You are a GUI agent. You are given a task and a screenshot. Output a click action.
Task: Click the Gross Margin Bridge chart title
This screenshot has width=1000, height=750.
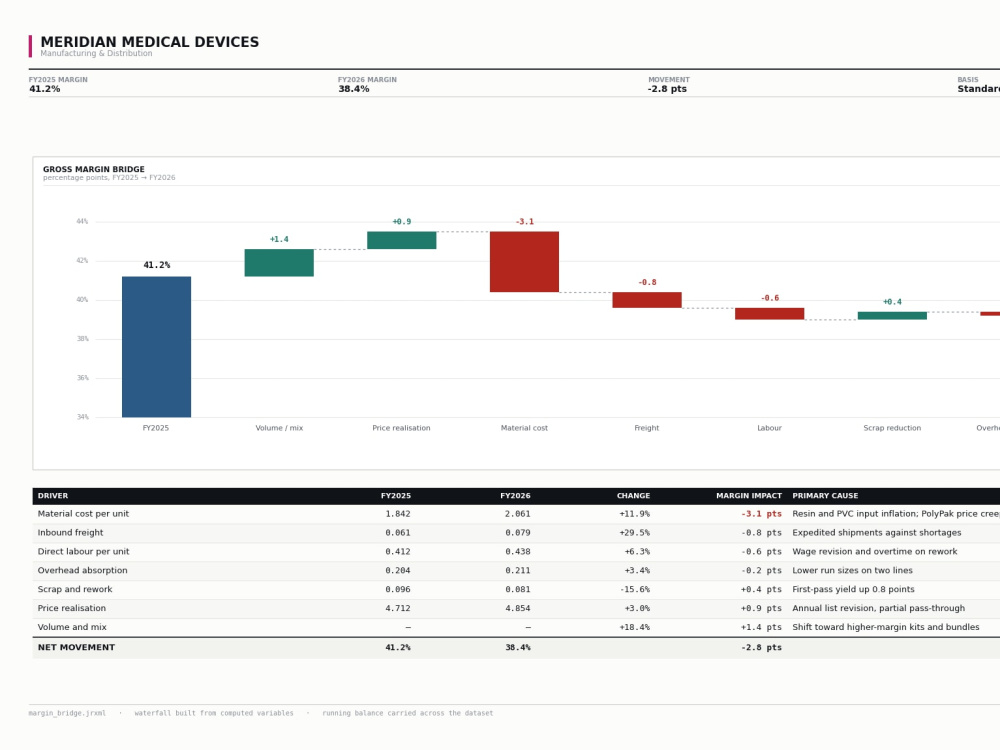point(94,170)
